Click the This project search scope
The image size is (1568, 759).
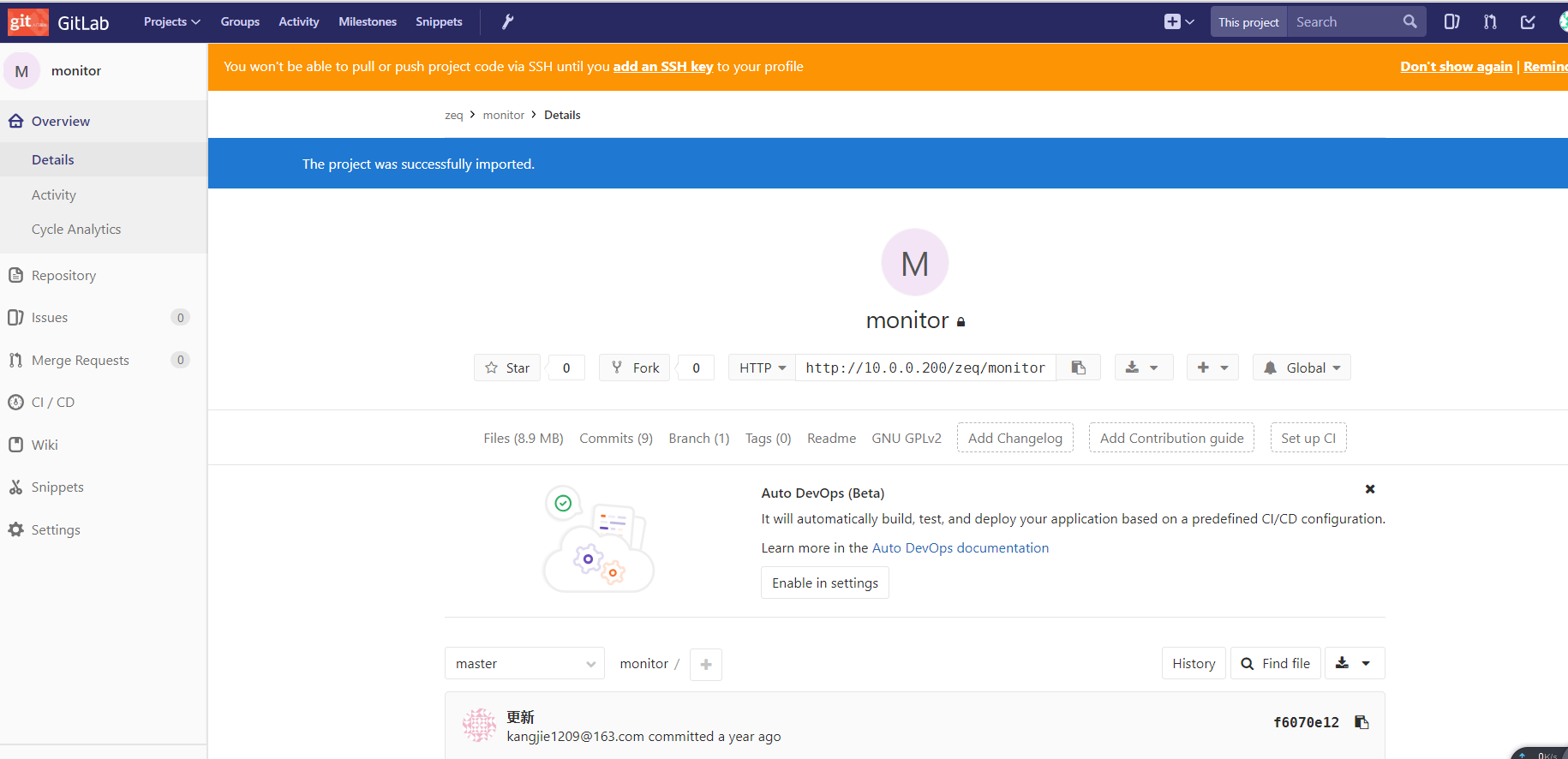click(x=1248, y=21)
